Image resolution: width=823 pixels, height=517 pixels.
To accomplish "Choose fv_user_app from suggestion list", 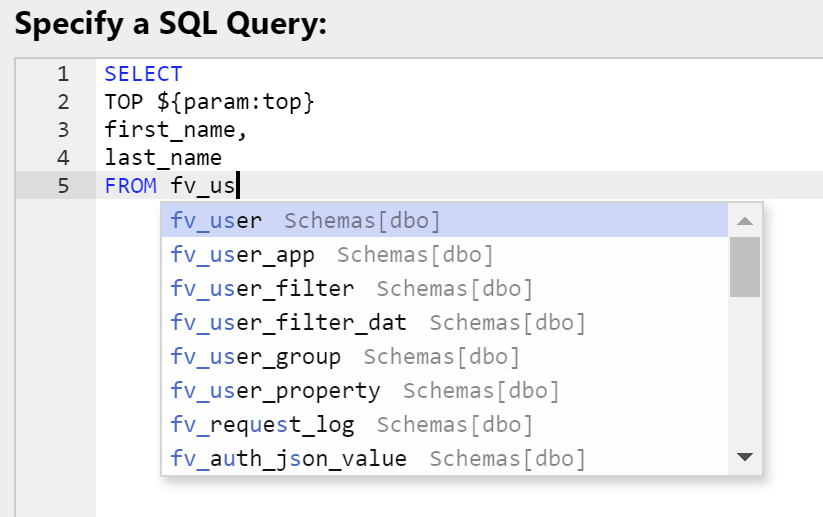I will click(445, 255).
